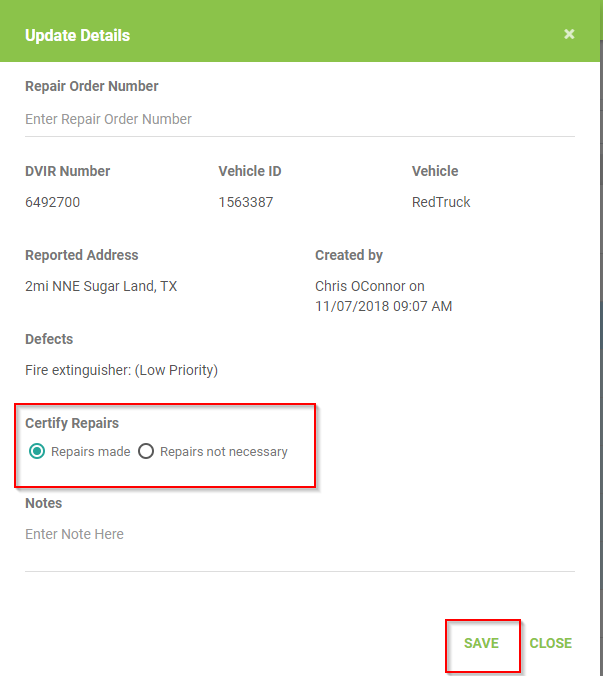
Task: Select the Repairs made radio button
Action: point(37,452)
